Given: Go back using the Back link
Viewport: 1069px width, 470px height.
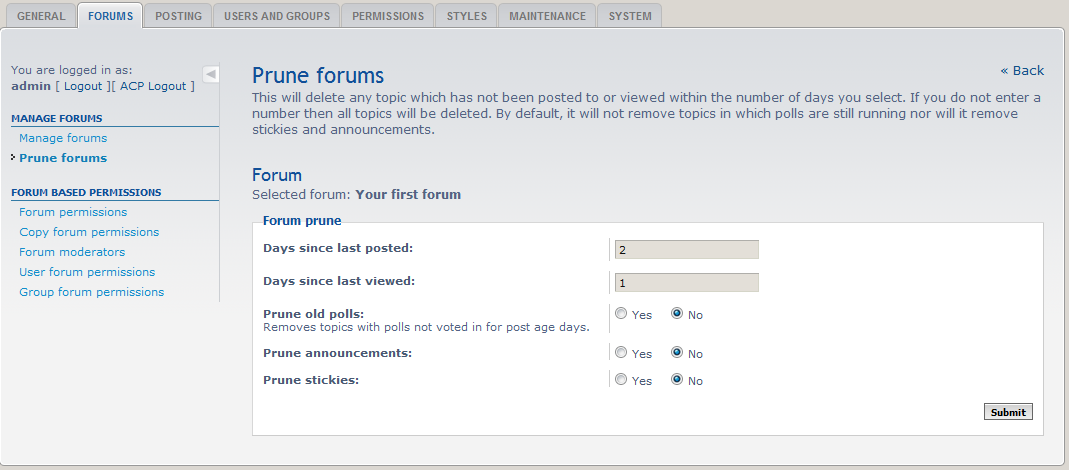Looking at the screenshot, I should (x=1022, y=71).
